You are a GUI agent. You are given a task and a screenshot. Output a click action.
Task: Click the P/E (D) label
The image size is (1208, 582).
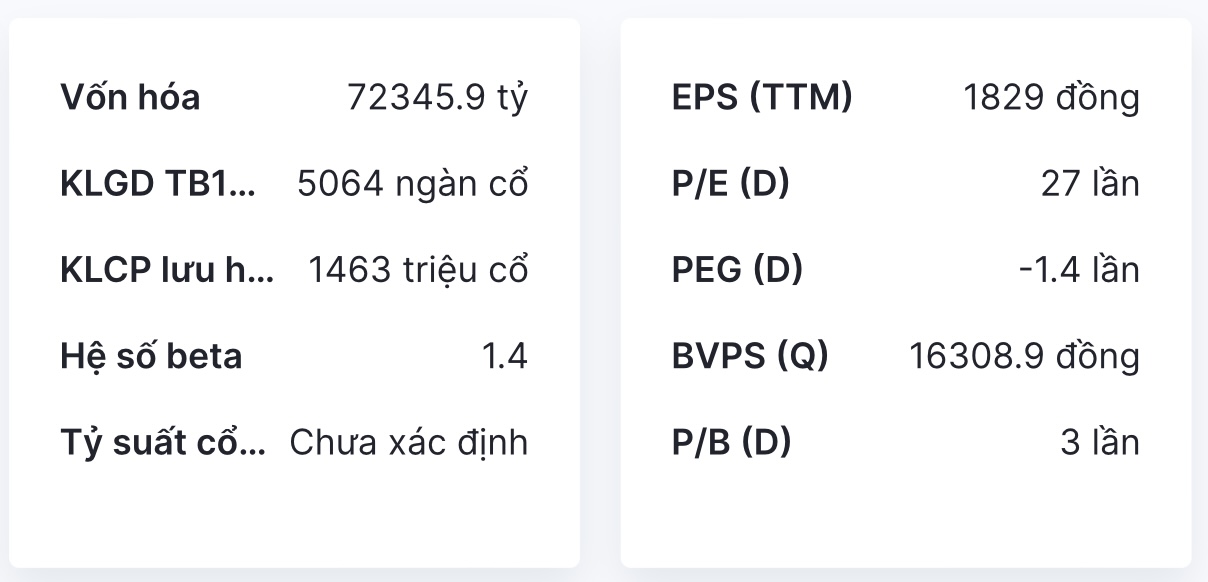click(x=730, y=184)
